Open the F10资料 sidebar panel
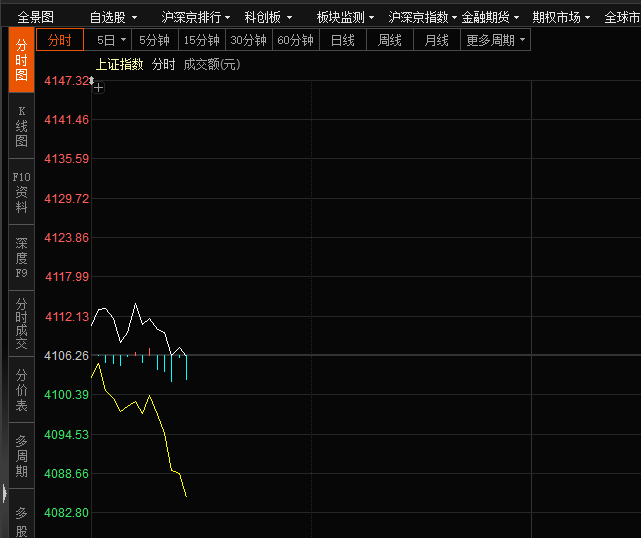 (x=22, y=192)
